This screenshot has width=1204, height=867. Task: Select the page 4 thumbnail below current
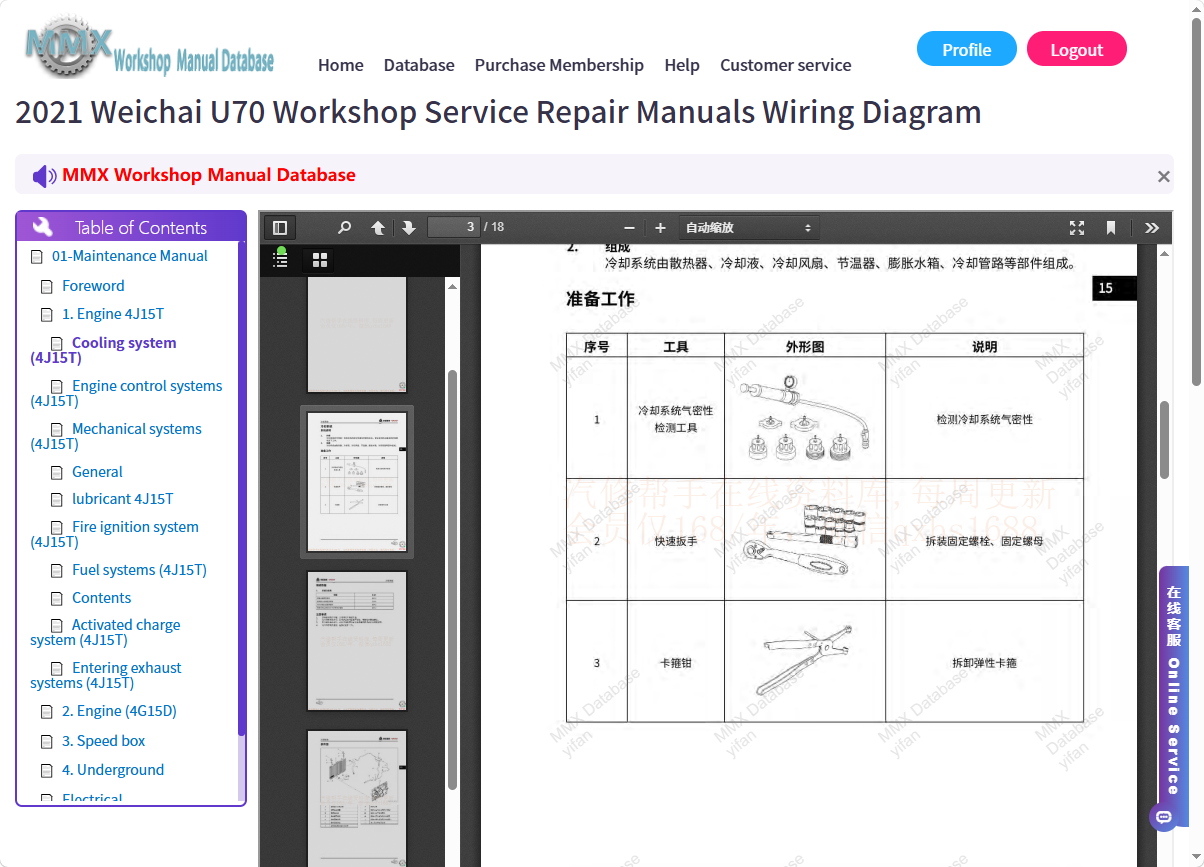point(357,641)
